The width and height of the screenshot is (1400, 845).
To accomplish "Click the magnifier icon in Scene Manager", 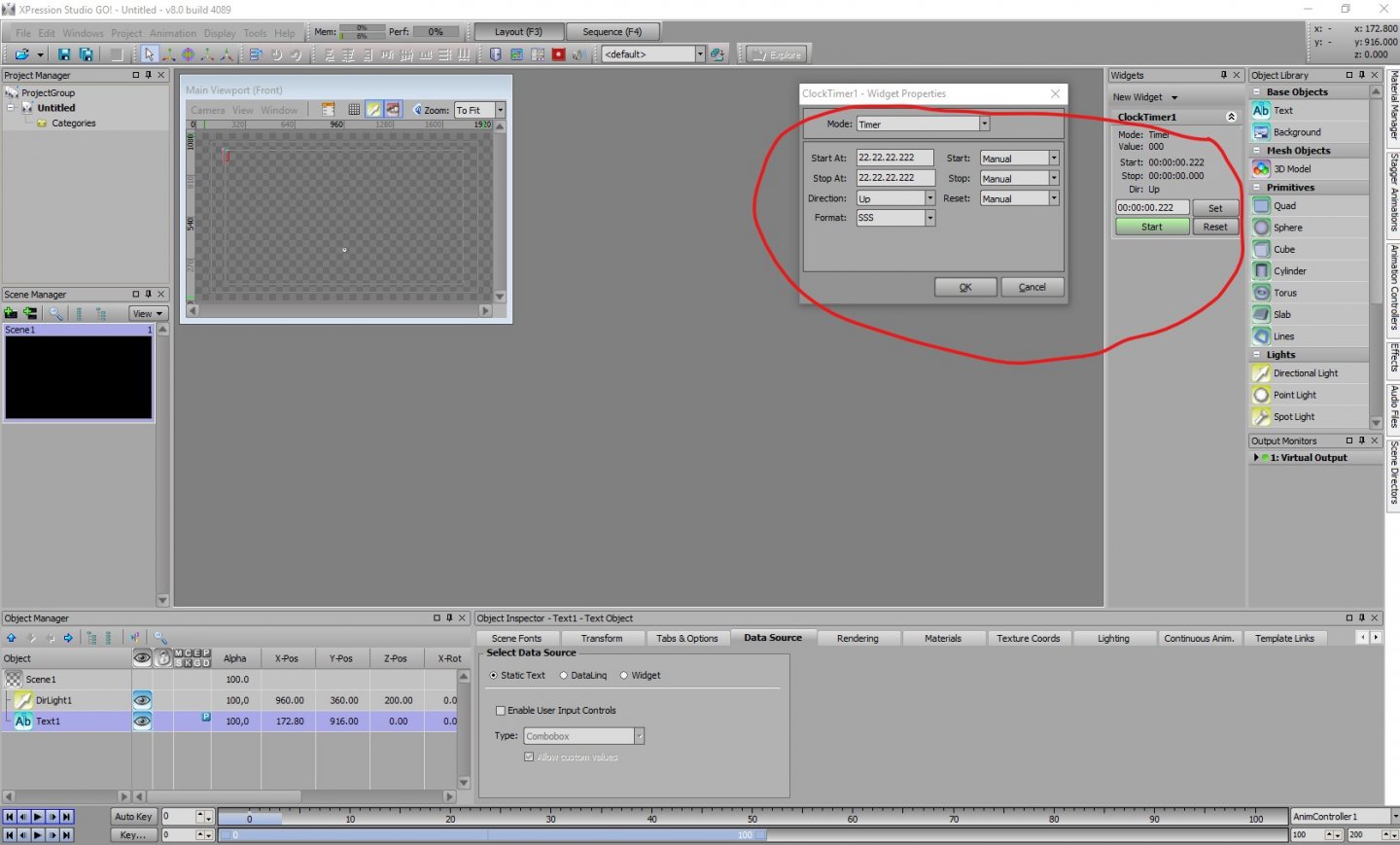I will [x=56, y=313].
